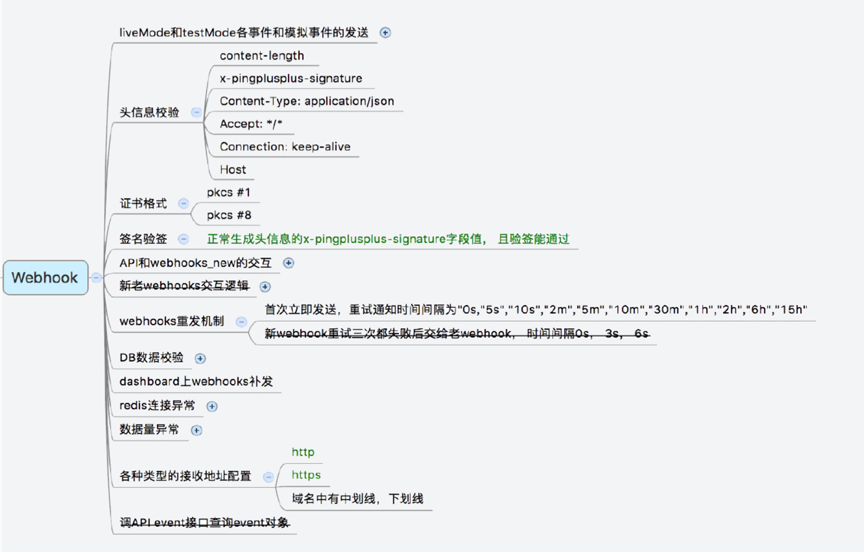This screenshot has height=552, width=864.
Task: Select the struck-through 新老webhooks交互逻辑 topic
Action: point(184,285)
